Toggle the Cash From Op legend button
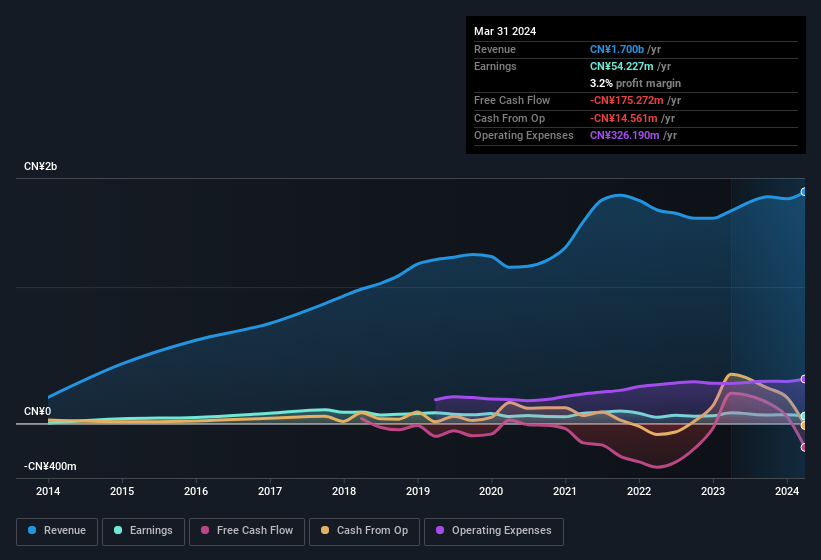This screenshot has width=821, height=560. (x=364, y=531)
